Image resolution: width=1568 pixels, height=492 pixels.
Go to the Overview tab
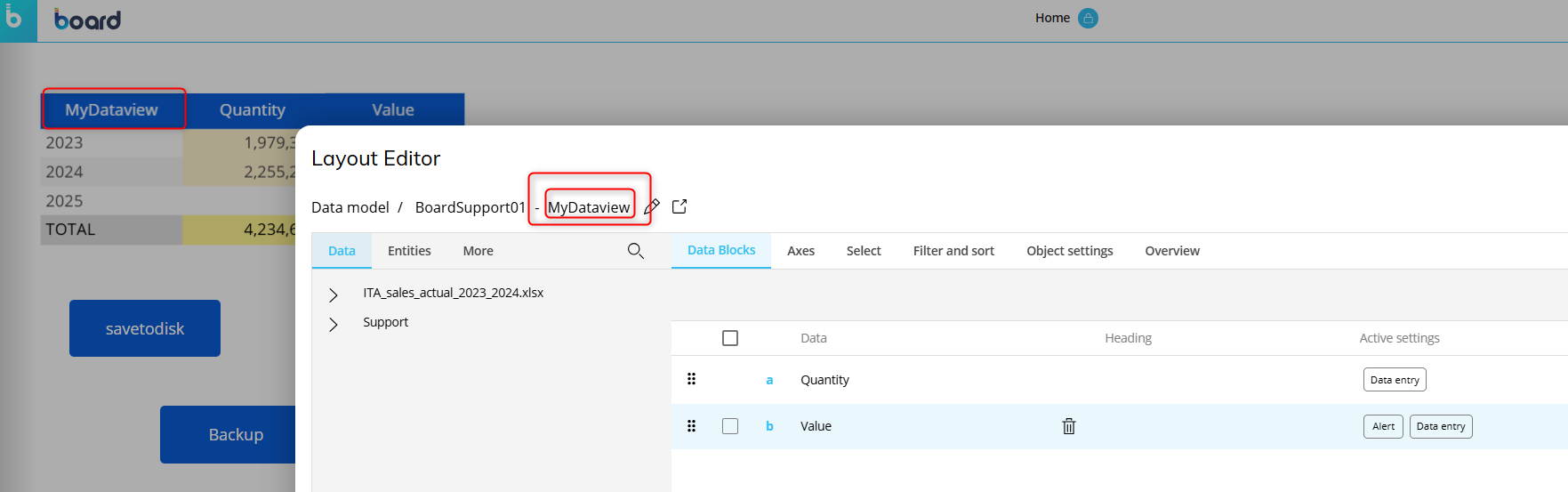(x=1172, y=251)
